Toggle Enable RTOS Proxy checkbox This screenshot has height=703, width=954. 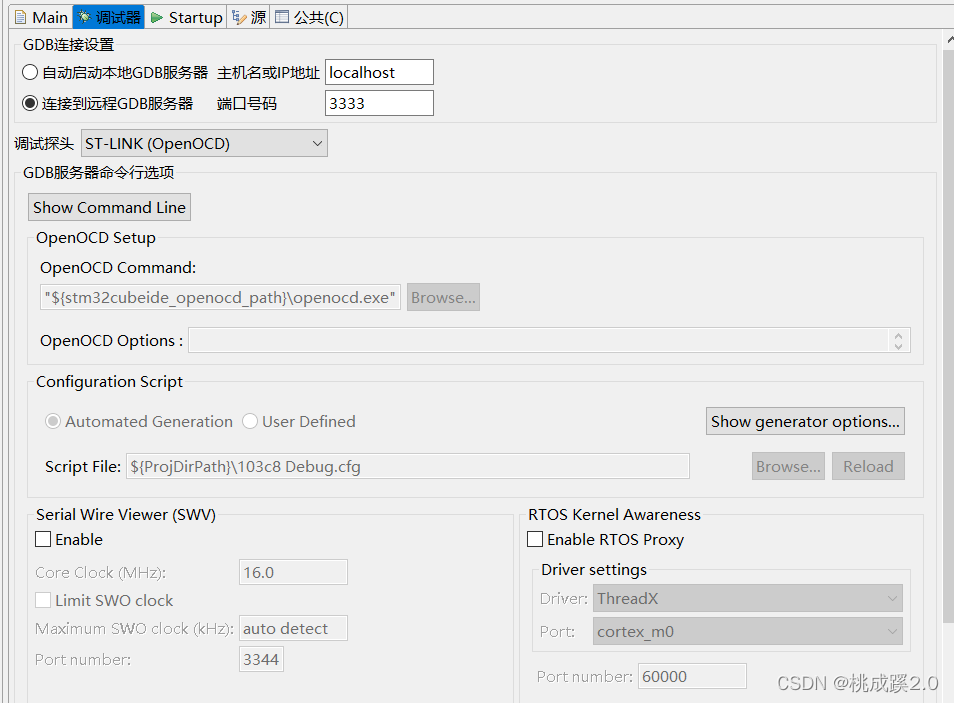(x=535, y=539)
